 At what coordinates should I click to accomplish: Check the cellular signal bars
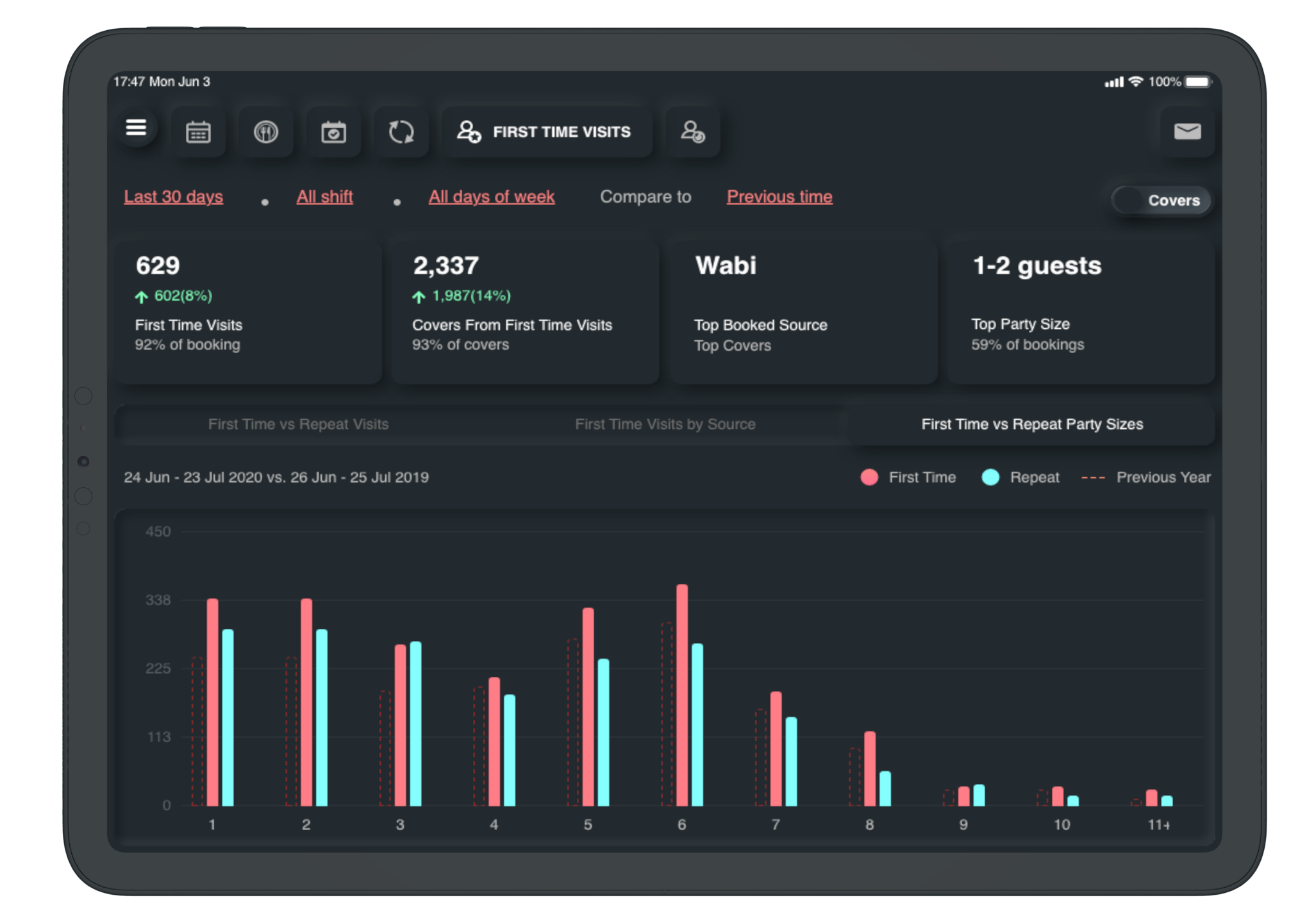click(1114, 82)
